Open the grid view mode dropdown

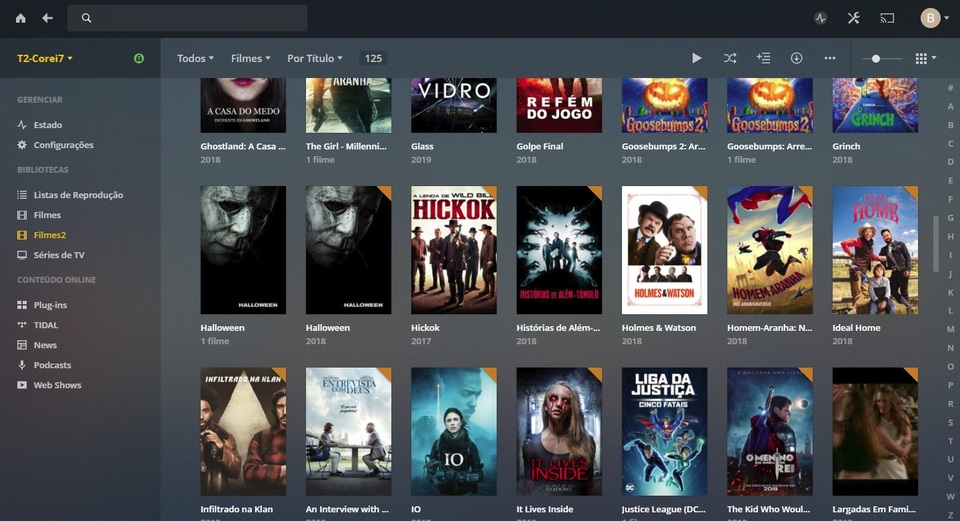click(925, 58)
